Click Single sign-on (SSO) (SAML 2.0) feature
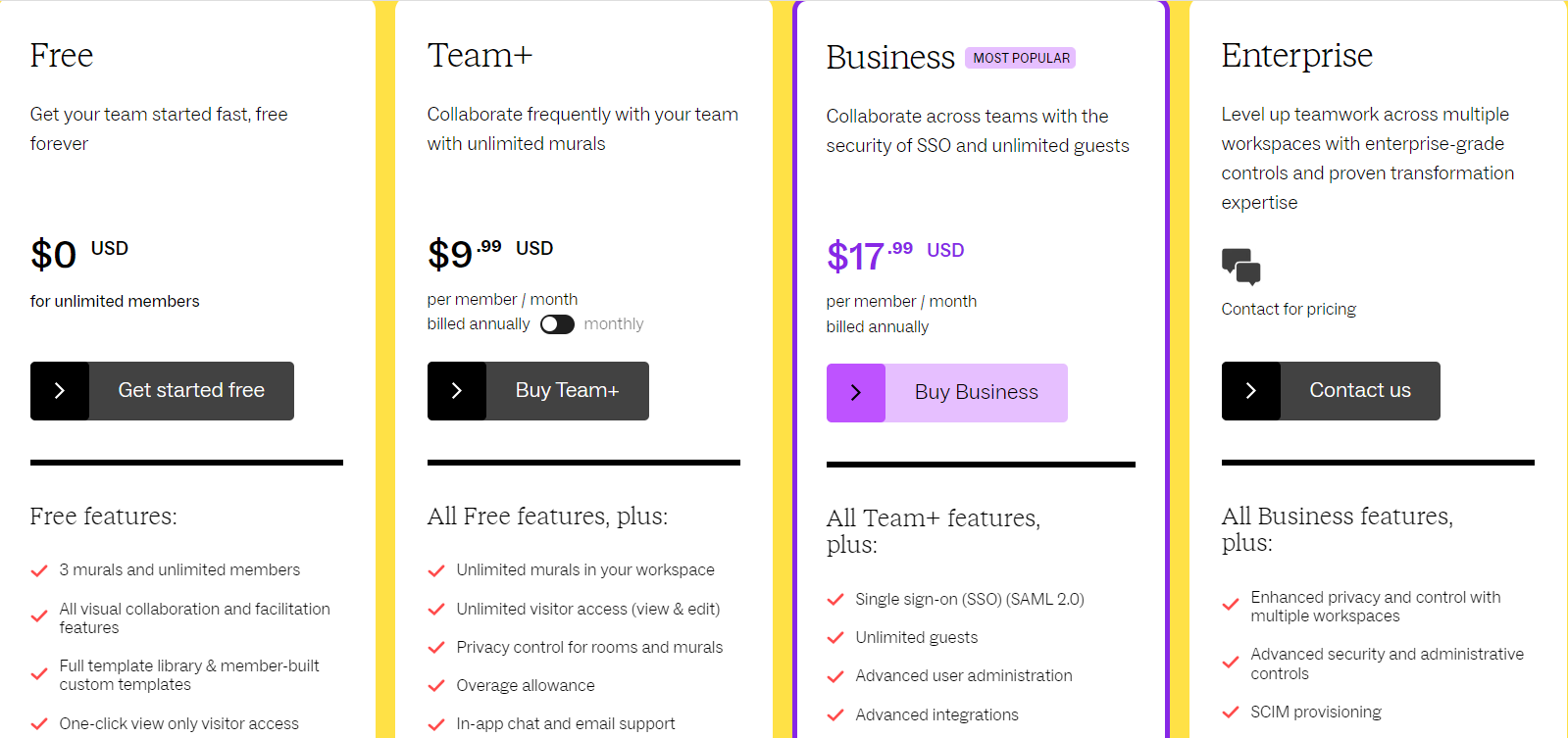Viewport: 1568px width, 738px height. [x=969, y=600]
